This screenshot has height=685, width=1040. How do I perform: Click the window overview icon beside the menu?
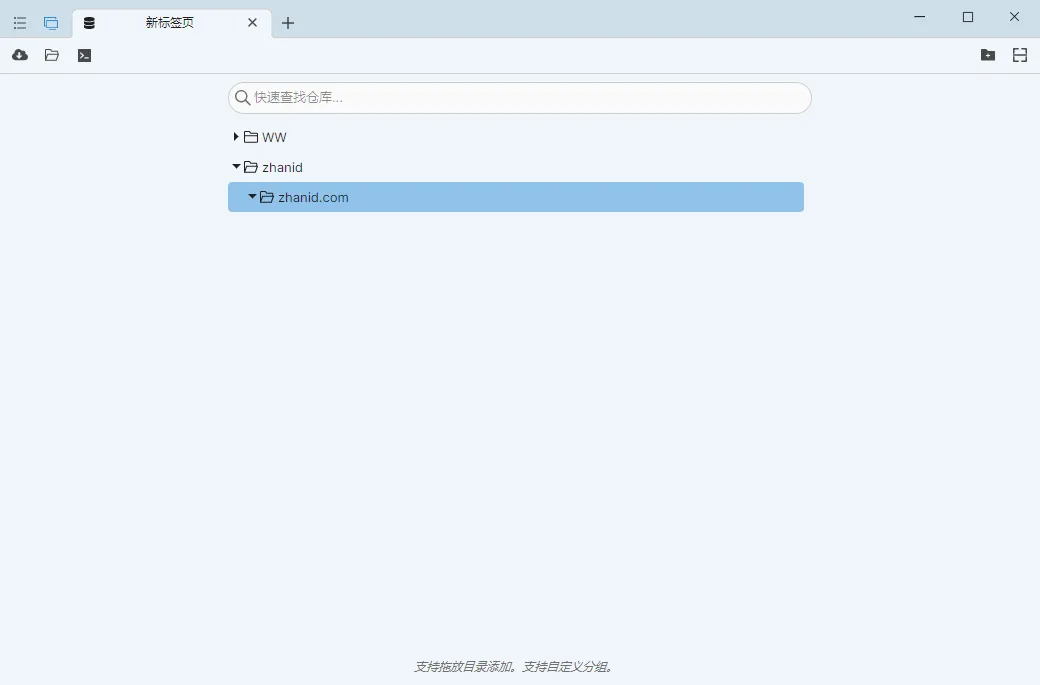[x=51, y=22]
